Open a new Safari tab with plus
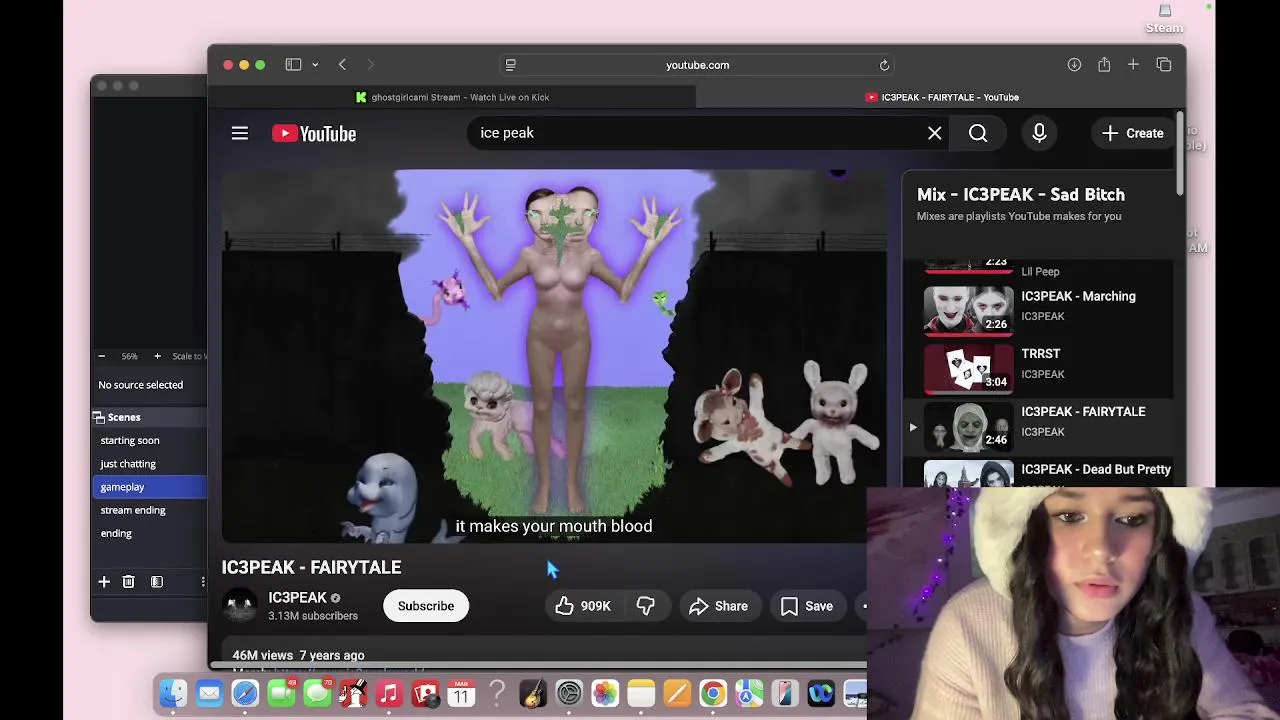The width and height of the screenshot is (1280, 720). pyautogui.click(x=1133, y=65)
